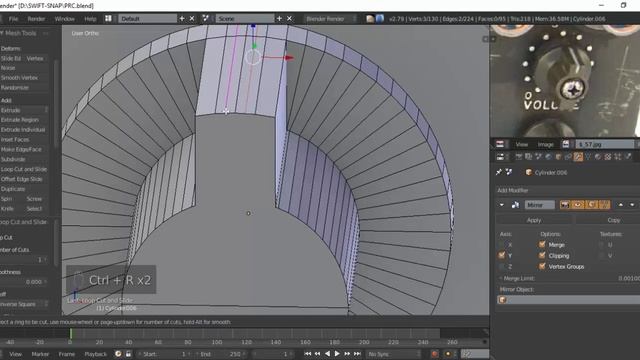This screenshot has height=360, width=640.
Task: Enable mirror X axis checkbox
Action: point(502,244)
